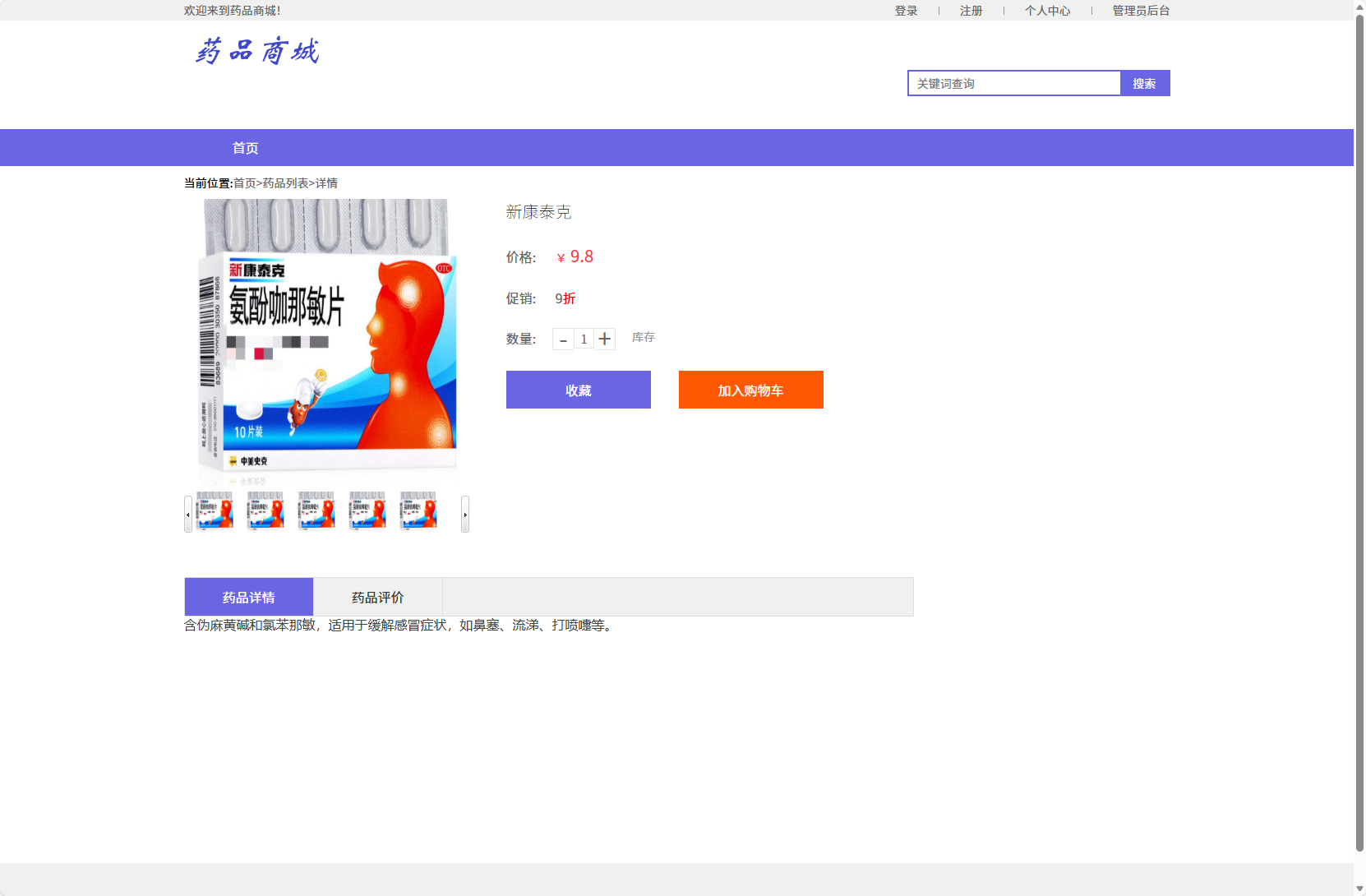Switch to the 药品详情 details tab
Image resolution: width=1366 pixels, height=896 pixels.
[248, 597]
